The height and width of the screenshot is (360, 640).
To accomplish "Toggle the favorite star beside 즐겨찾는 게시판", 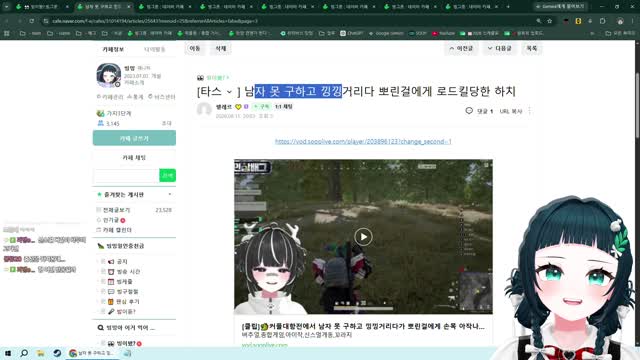I will (99, 195).
